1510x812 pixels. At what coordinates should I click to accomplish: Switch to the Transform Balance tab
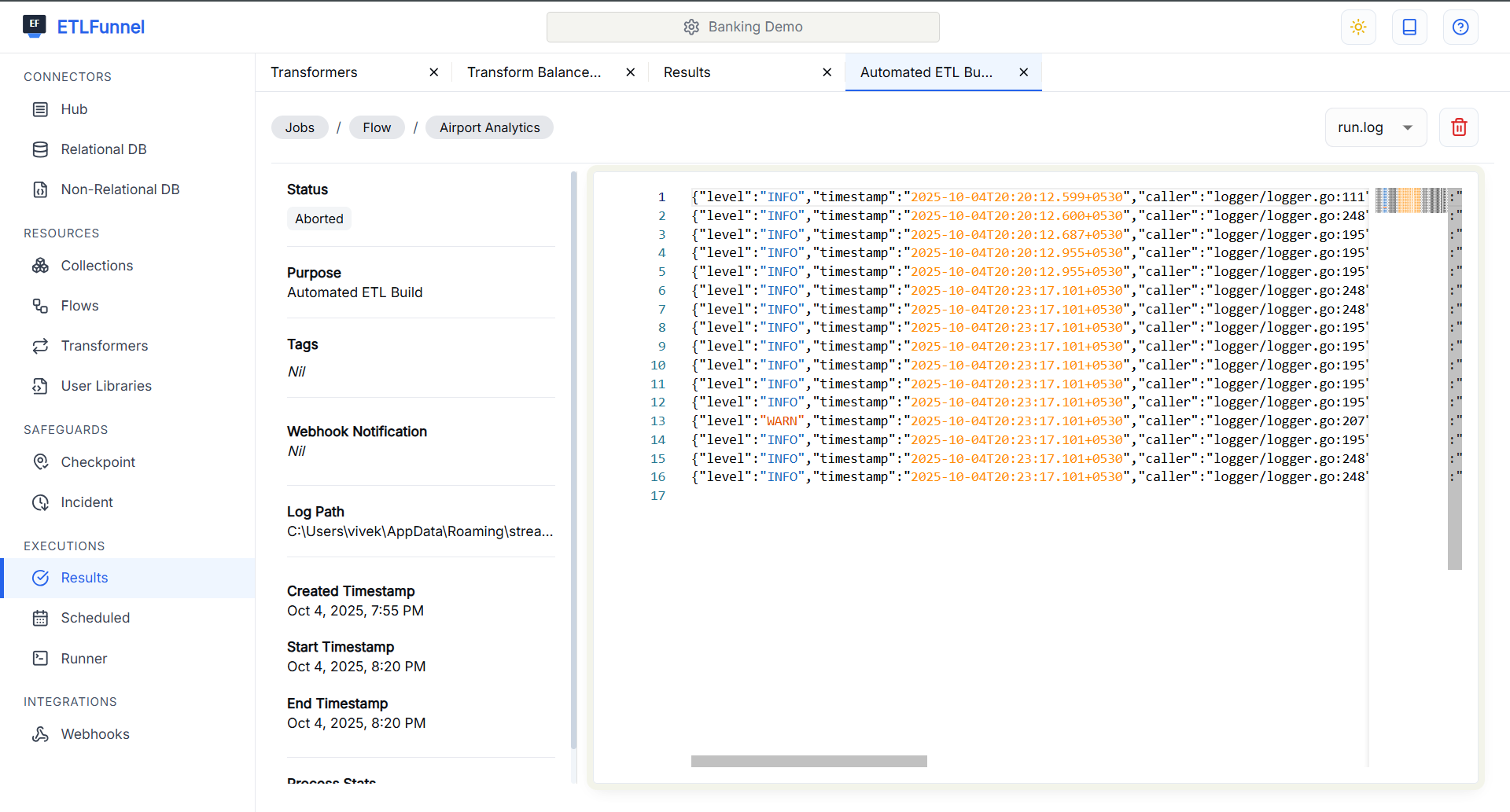click(x=533, y=72)
